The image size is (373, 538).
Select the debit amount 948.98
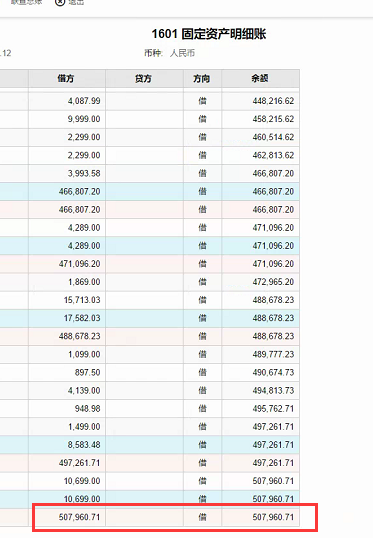pos(88,409)
